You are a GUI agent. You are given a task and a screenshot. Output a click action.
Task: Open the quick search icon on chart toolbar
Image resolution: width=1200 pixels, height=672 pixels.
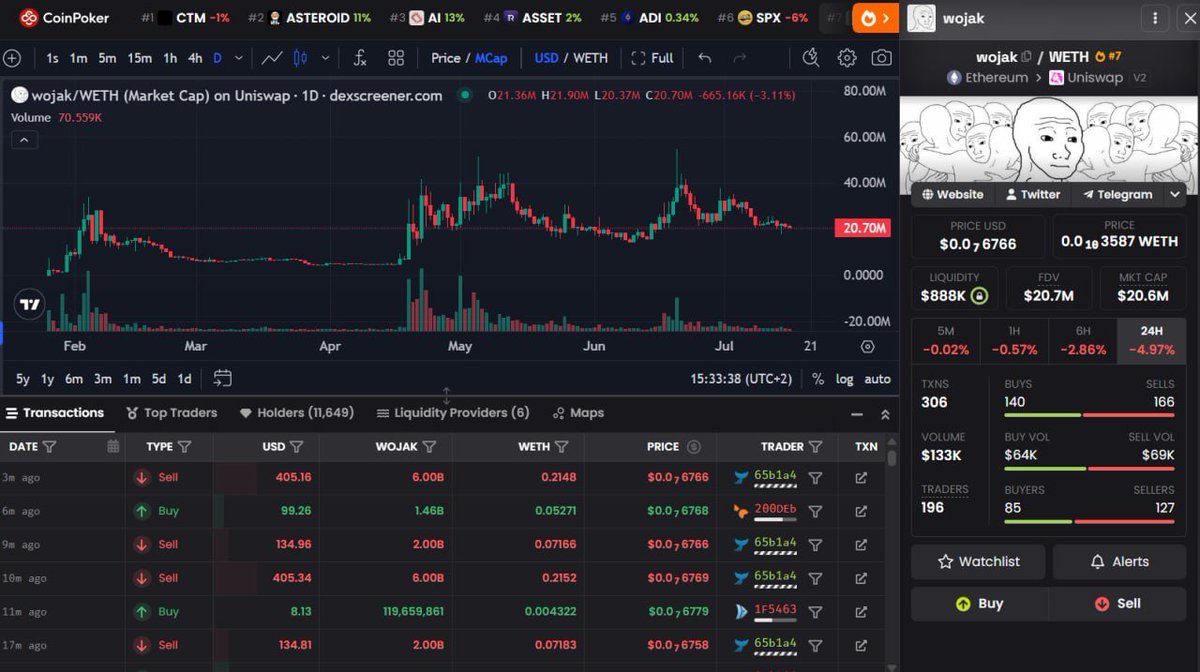point(811,58)
